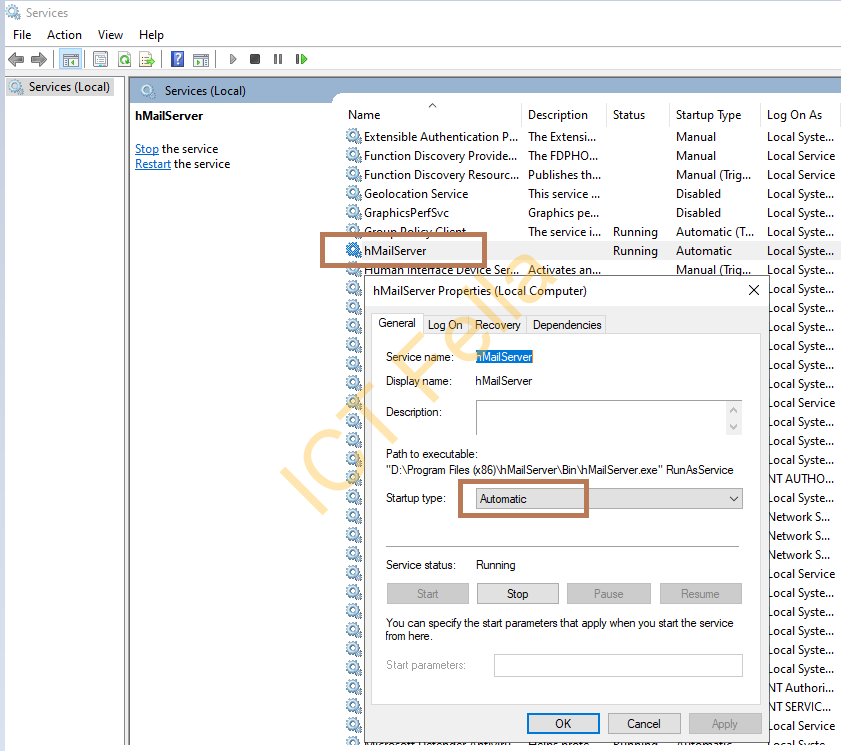Click the Refresh toolbar icon
This screenshot has width=841, height=751.
pos(124,59)
